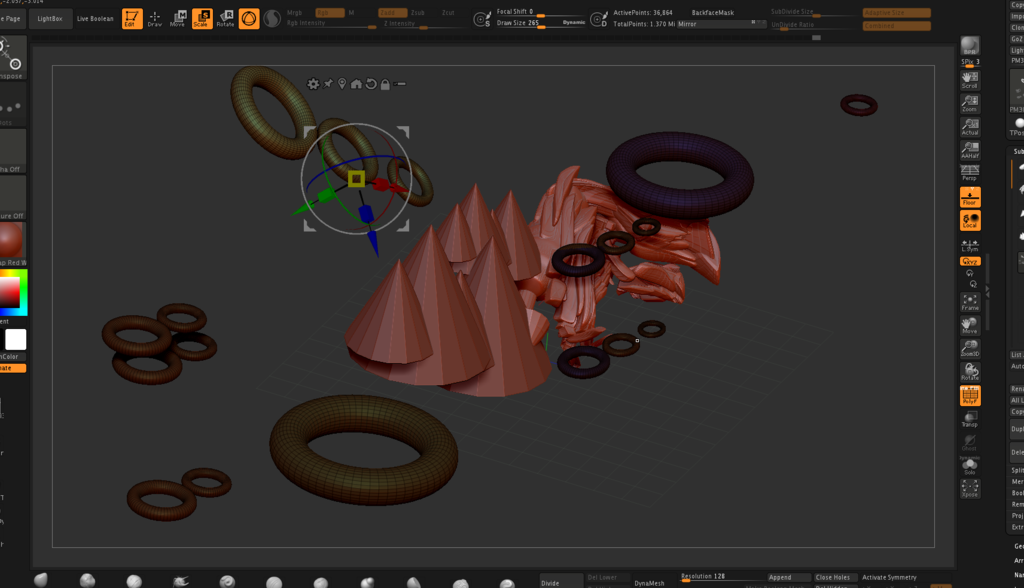Select the white secondary color swatch
The image size is (1024, 588).
point(16,339)
